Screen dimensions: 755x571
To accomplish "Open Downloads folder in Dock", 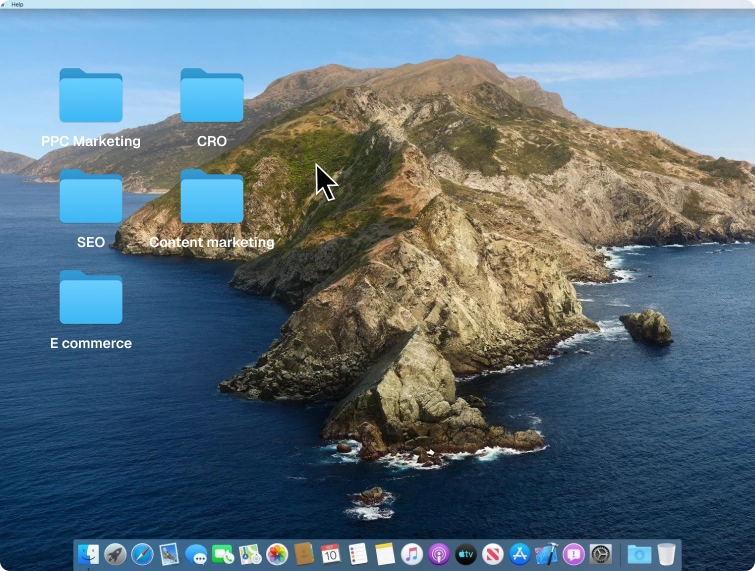I will (x=639, y=554).
